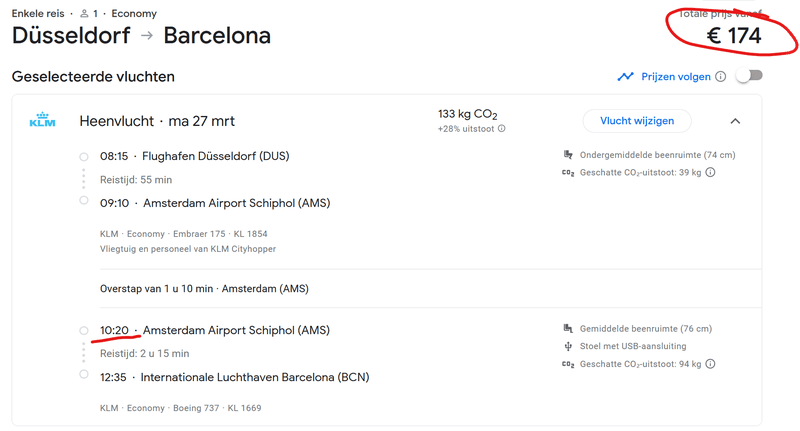The height and width of the screenshot is (431, 800).
Task: Click info icon beside 94 kg CO₂ estimate
Action: pyautogui.click(x=710, y=364)
